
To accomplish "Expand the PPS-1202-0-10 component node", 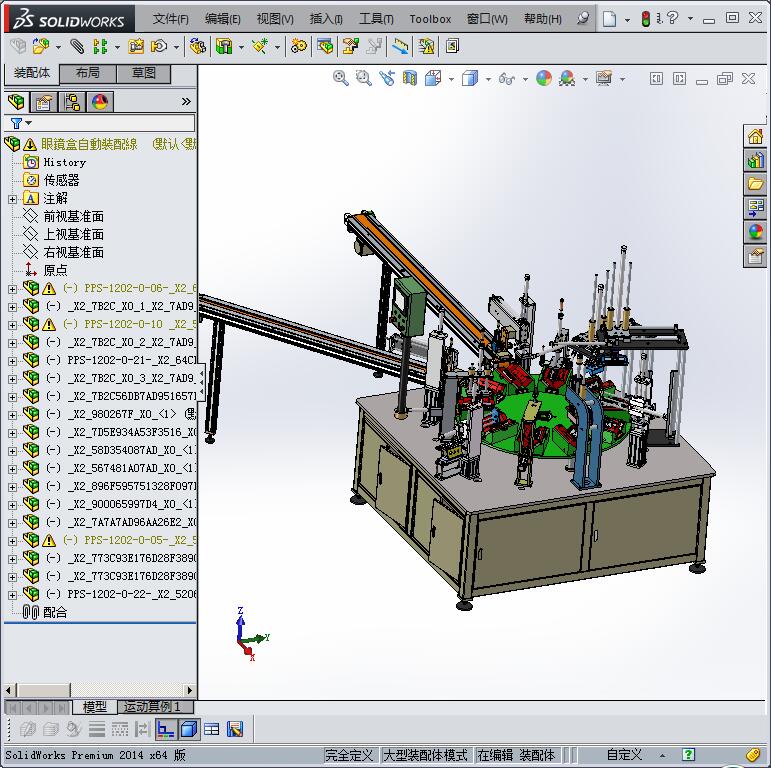I will tap(12, 325).
